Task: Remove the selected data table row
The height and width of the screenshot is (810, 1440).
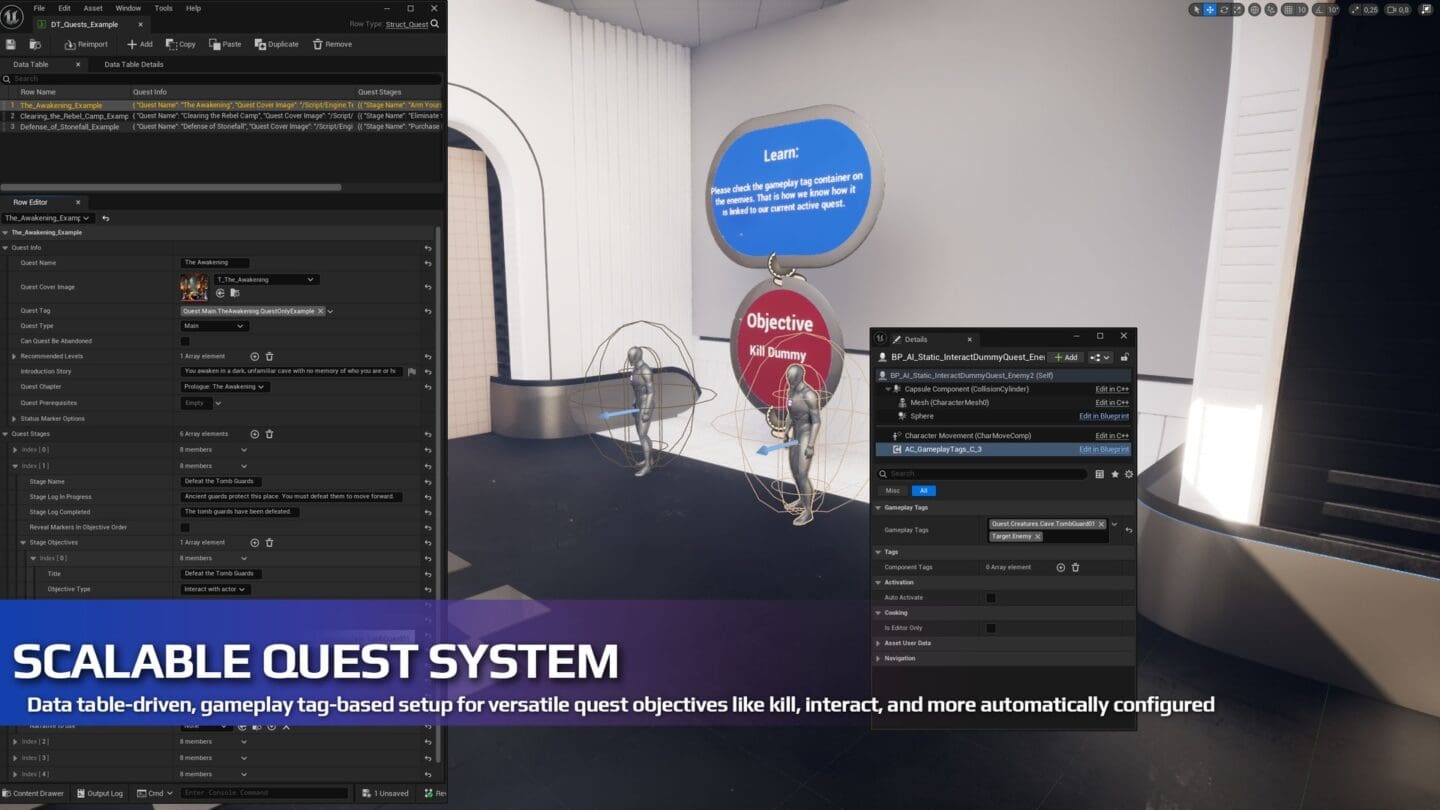Action: 332,44
